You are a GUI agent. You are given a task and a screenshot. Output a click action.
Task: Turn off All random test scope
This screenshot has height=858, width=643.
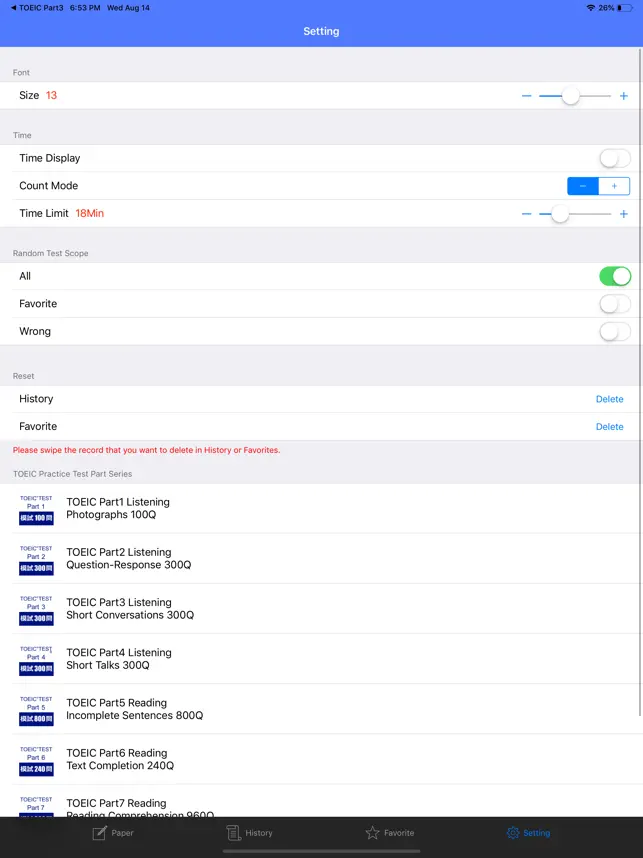tap(615, 276)
